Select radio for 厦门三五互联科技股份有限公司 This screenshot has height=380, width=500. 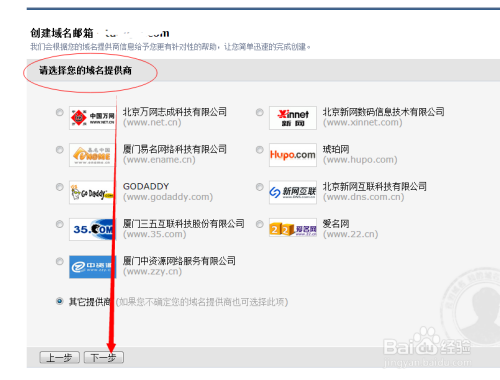pyautogui.click(x=60, y=224)
